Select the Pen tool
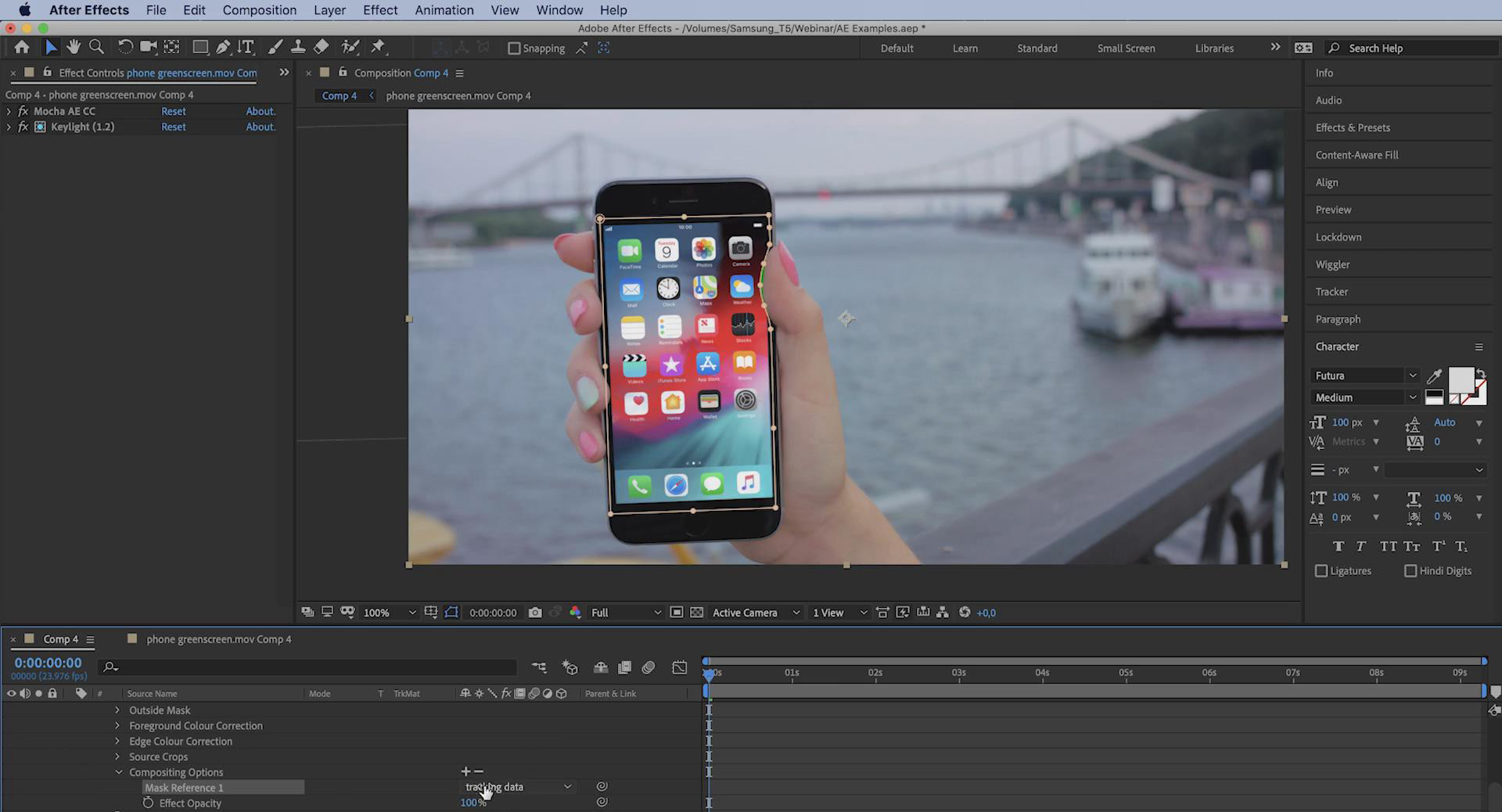1502x812 pixels. point(223,47)
